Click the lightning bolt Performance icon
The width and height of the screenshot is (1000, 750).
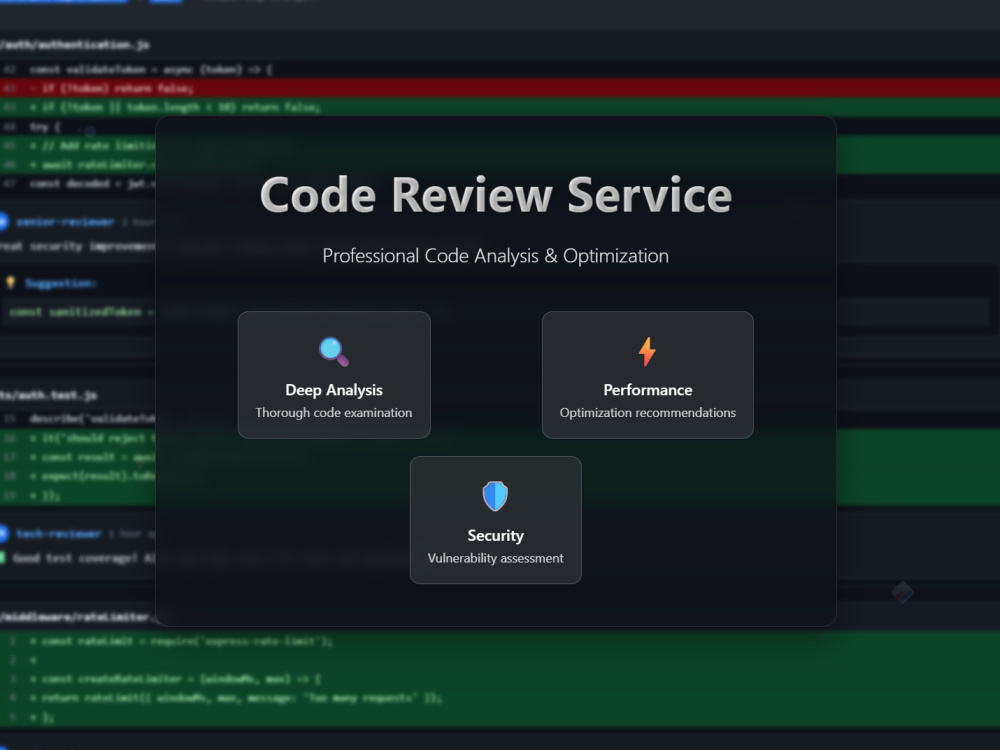tap(647, 351)
